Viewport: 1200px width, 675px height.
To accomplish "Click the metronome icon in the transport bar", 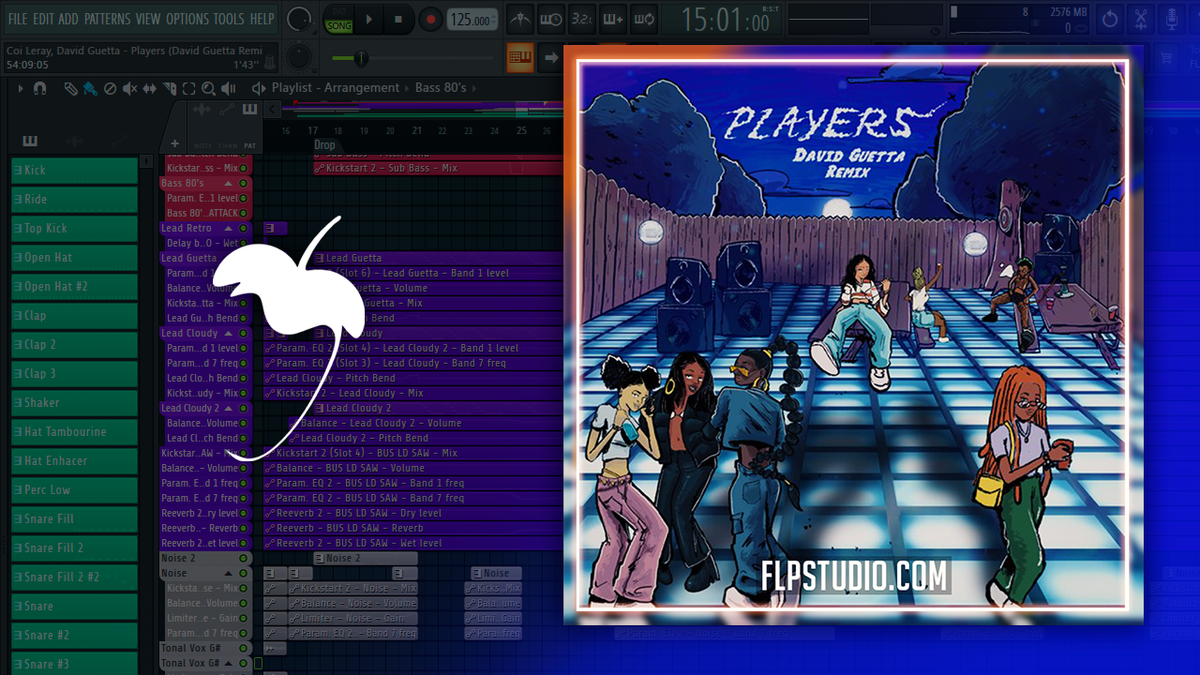I will click(519, 18).
